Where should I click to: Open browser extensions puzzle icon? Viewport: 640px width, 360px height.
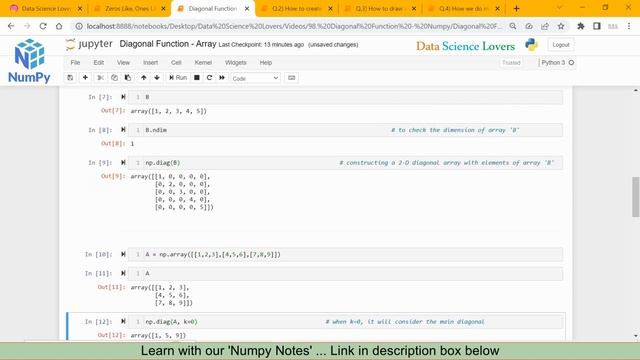(x=580, y=26)
